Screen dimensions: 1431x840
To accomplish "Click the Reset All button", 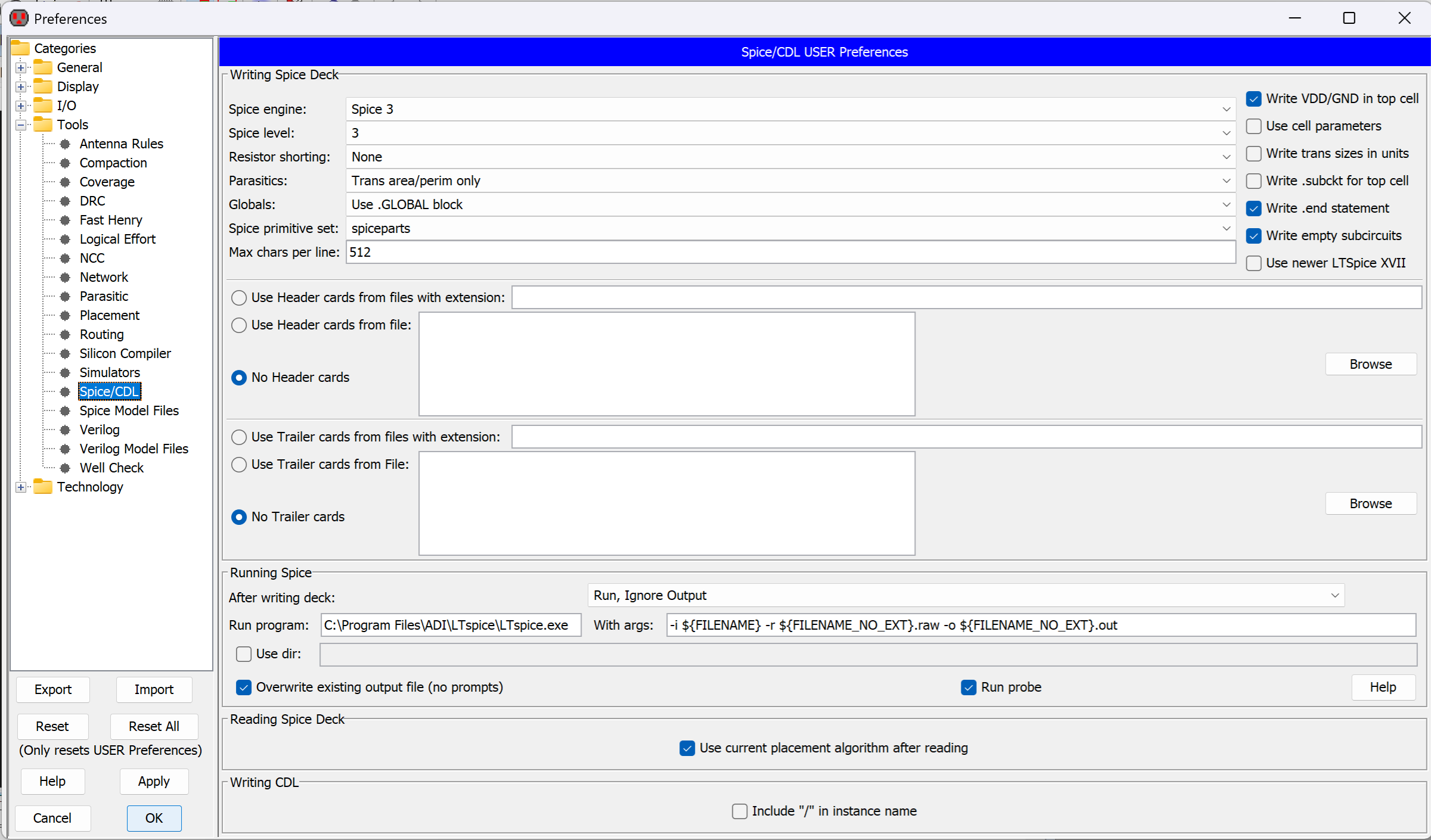I will point(154,726).
